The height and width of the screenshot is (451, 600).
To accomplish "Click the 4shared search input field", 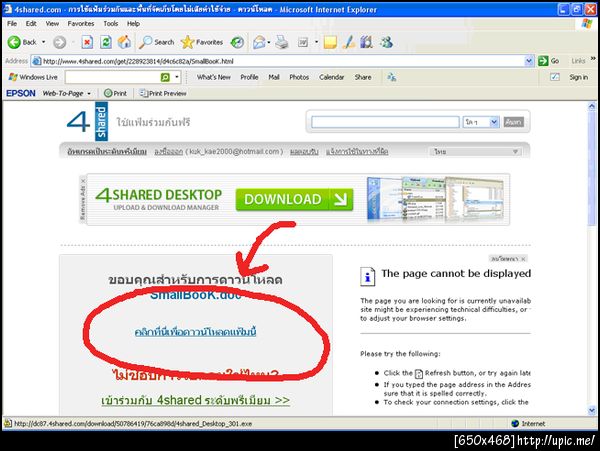I will tap(385, 122).
